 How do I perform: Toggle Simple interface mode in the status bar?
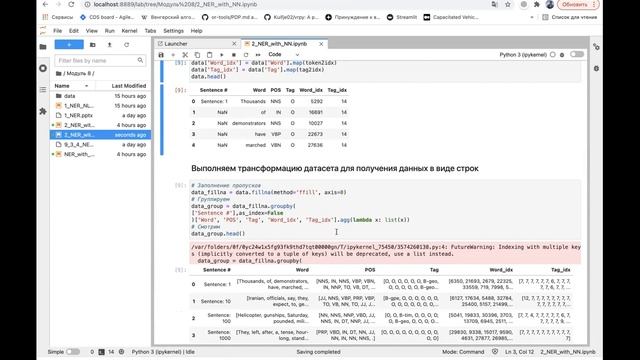(x=73, y=351)
